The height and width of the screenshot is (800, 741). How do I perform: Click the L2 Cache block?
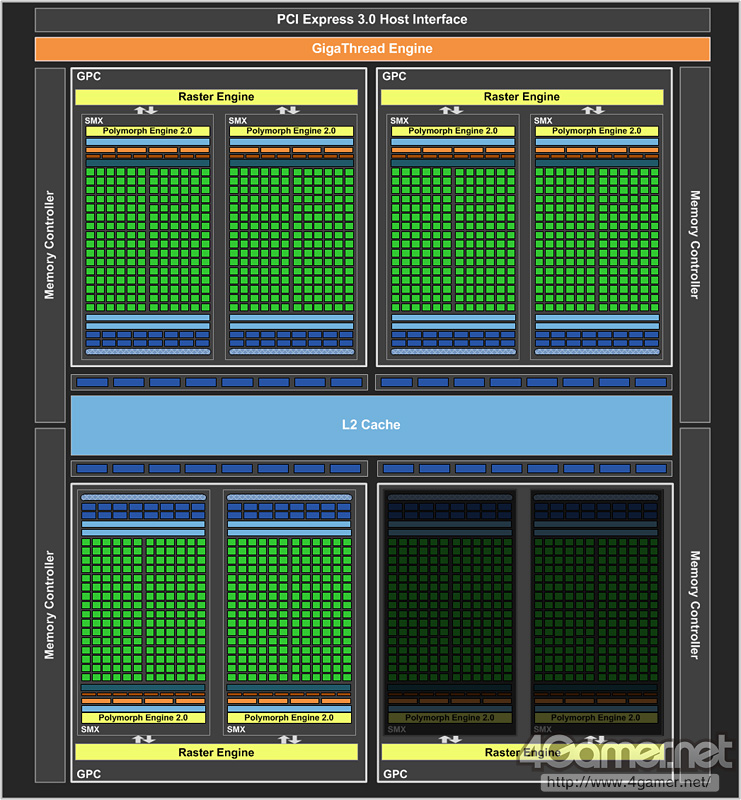(372, 425)
